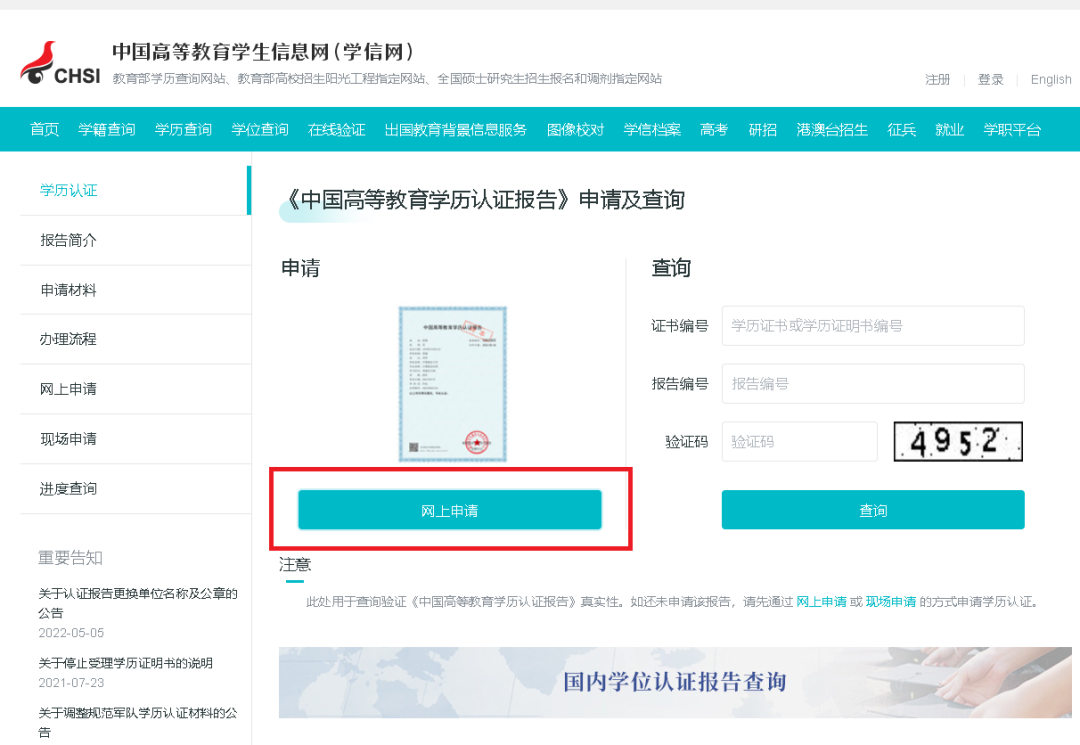This screenshot has height=745, width=1080.
Task: Open the 国内学位认证报告查询 banner
Action: tap(675, 682)
